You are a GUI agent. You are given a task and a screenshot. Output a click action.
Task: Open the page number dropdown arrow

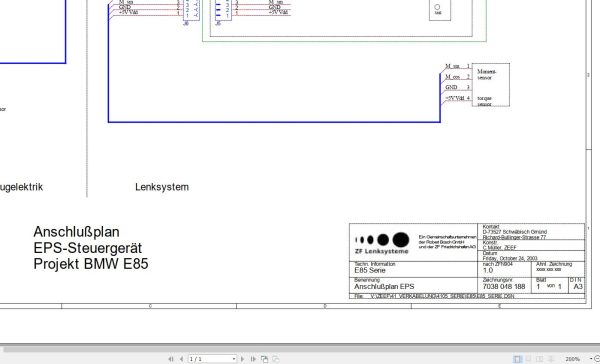click(x=234, y=359)
